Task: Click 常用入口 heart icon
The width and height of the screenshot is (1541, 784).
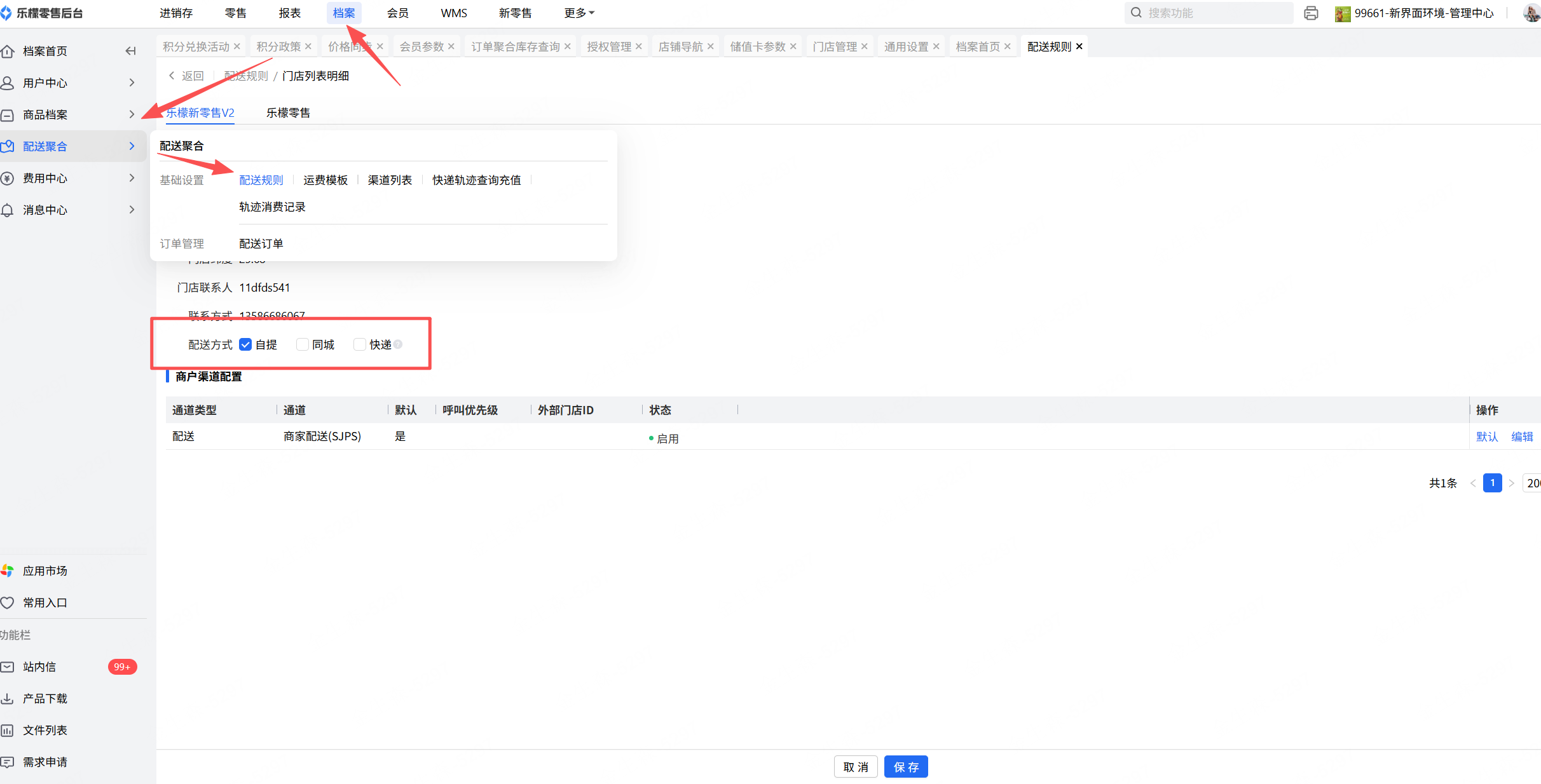Action: click(x=8, y=602)
